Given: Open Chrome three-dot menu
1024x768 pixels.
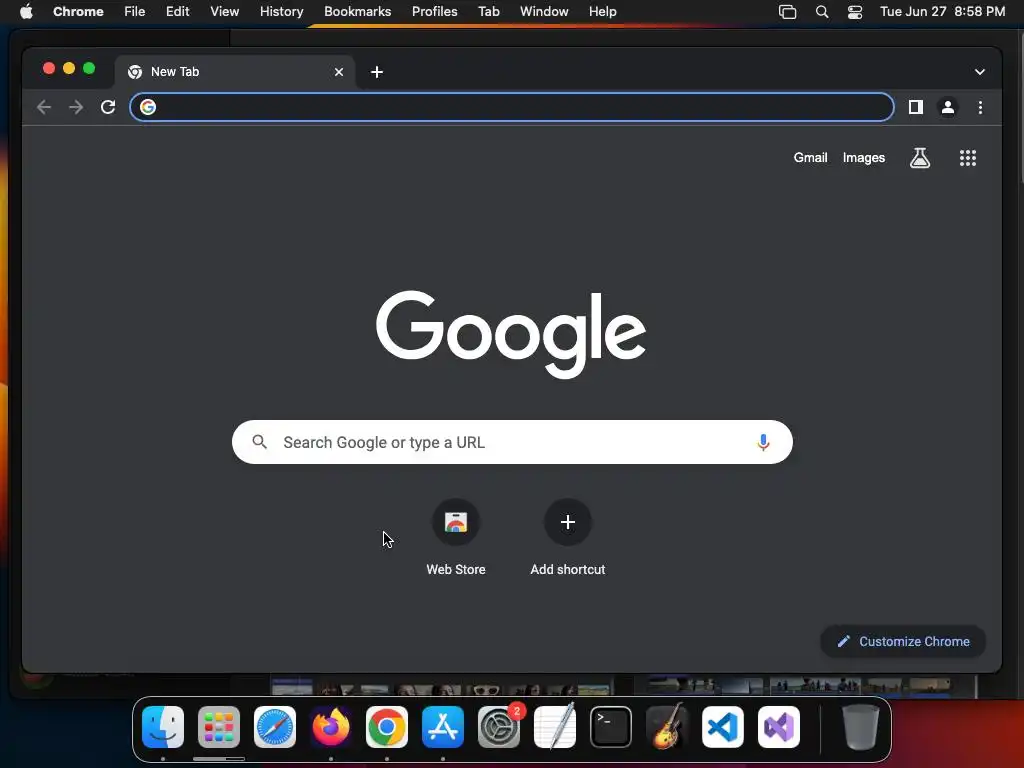Looking at the screenshot, I should [980, 107].
